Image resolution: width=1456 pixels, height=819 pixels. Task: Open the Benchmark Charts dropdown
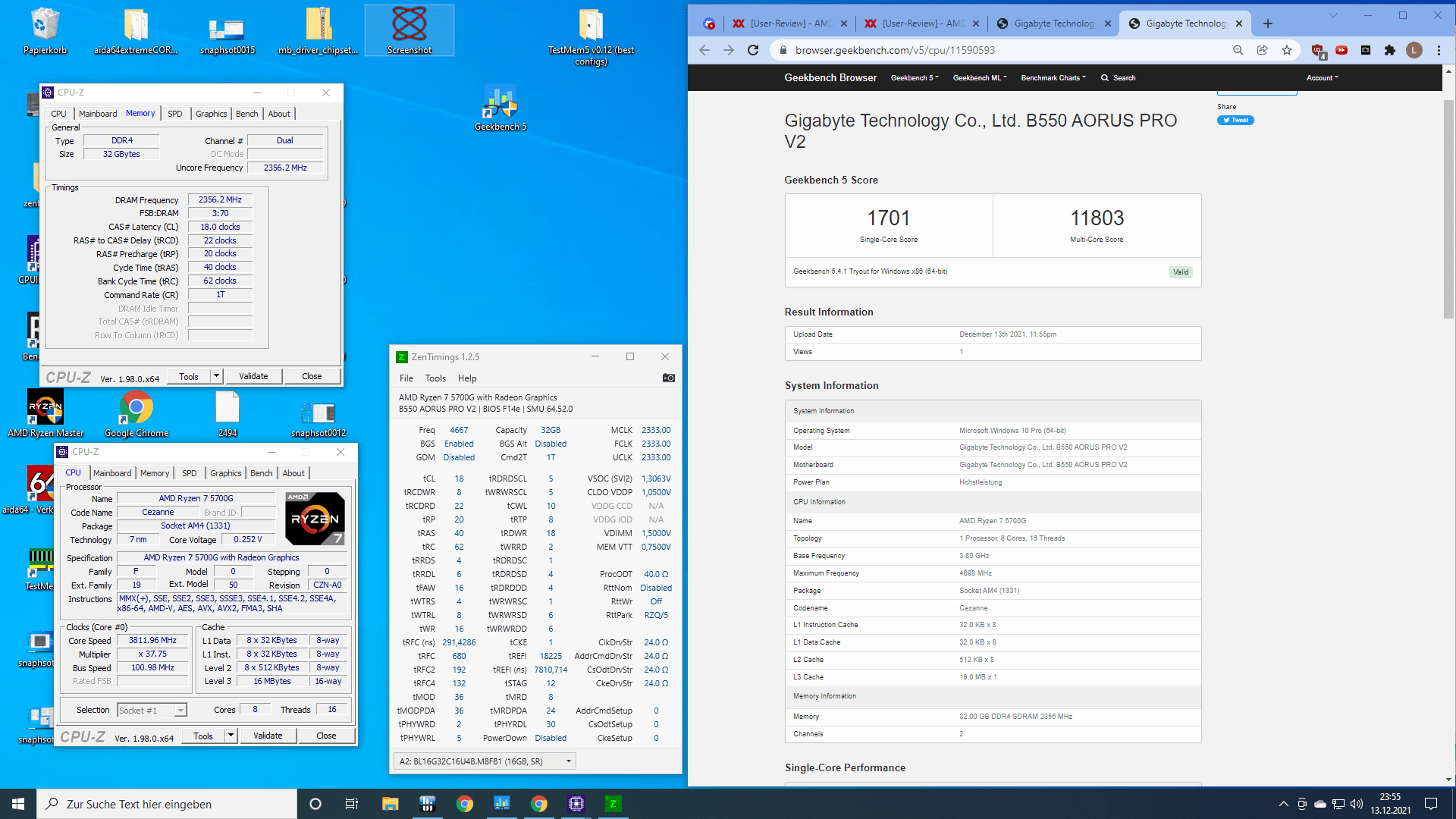(x=1053, y=78)
